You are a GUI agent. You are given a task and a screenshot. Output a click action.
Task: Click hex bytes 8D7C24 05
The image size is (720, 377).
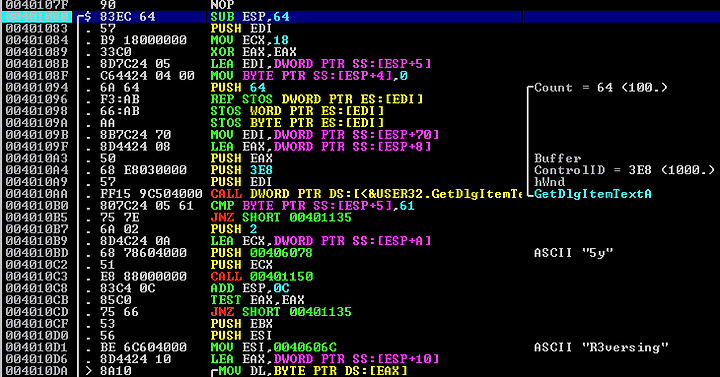pyautogui.click(x=135, y=64)
